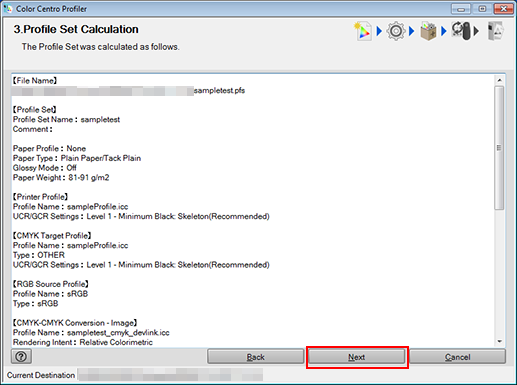The image size is (517, 385).
Task: Minimize the Color Centro Profiler window
Action: pos(461,9)
